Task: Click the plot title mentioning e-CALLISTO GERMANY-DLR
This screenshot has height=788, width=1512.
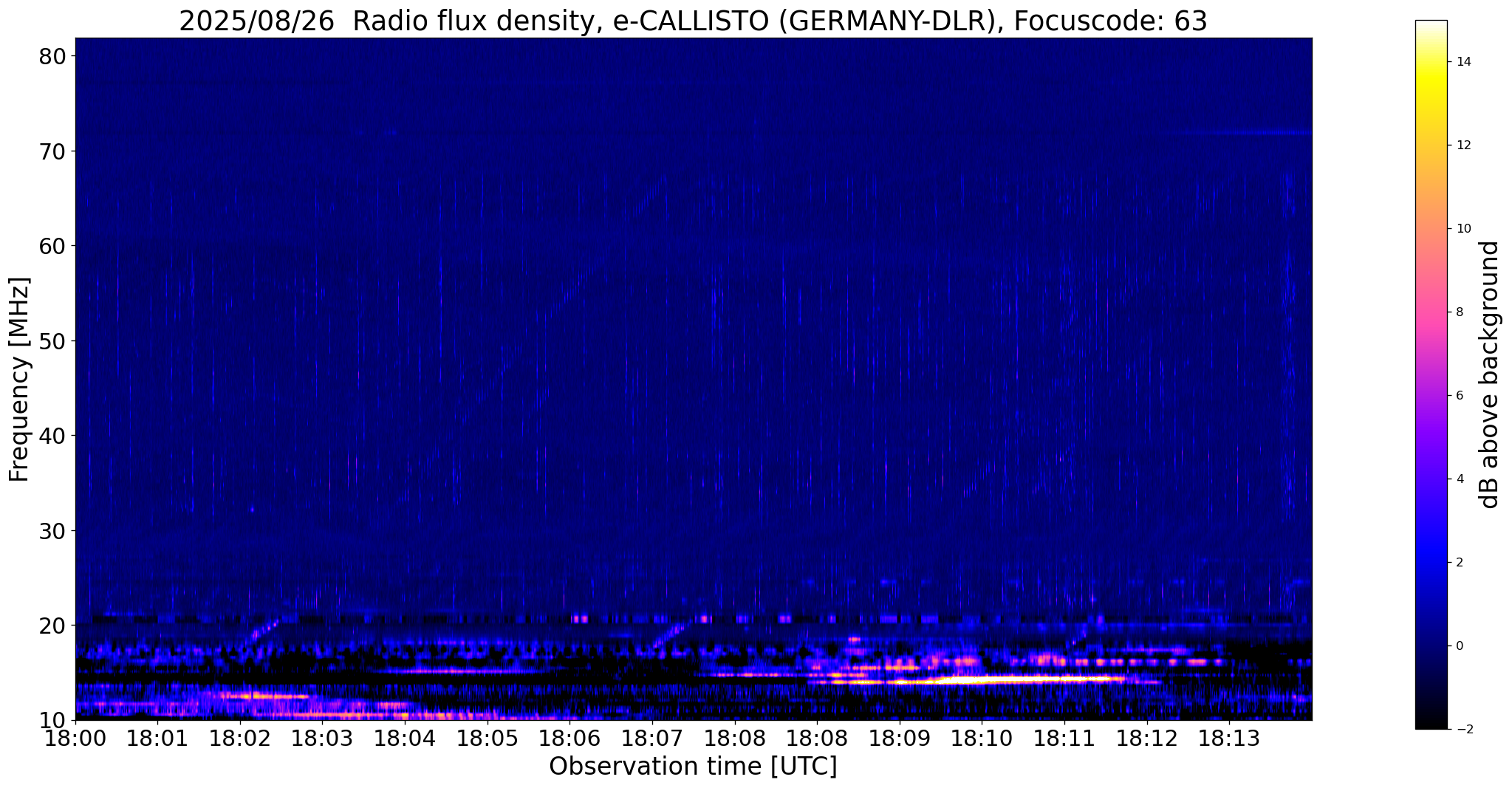Action: click(x=693, y=21)
